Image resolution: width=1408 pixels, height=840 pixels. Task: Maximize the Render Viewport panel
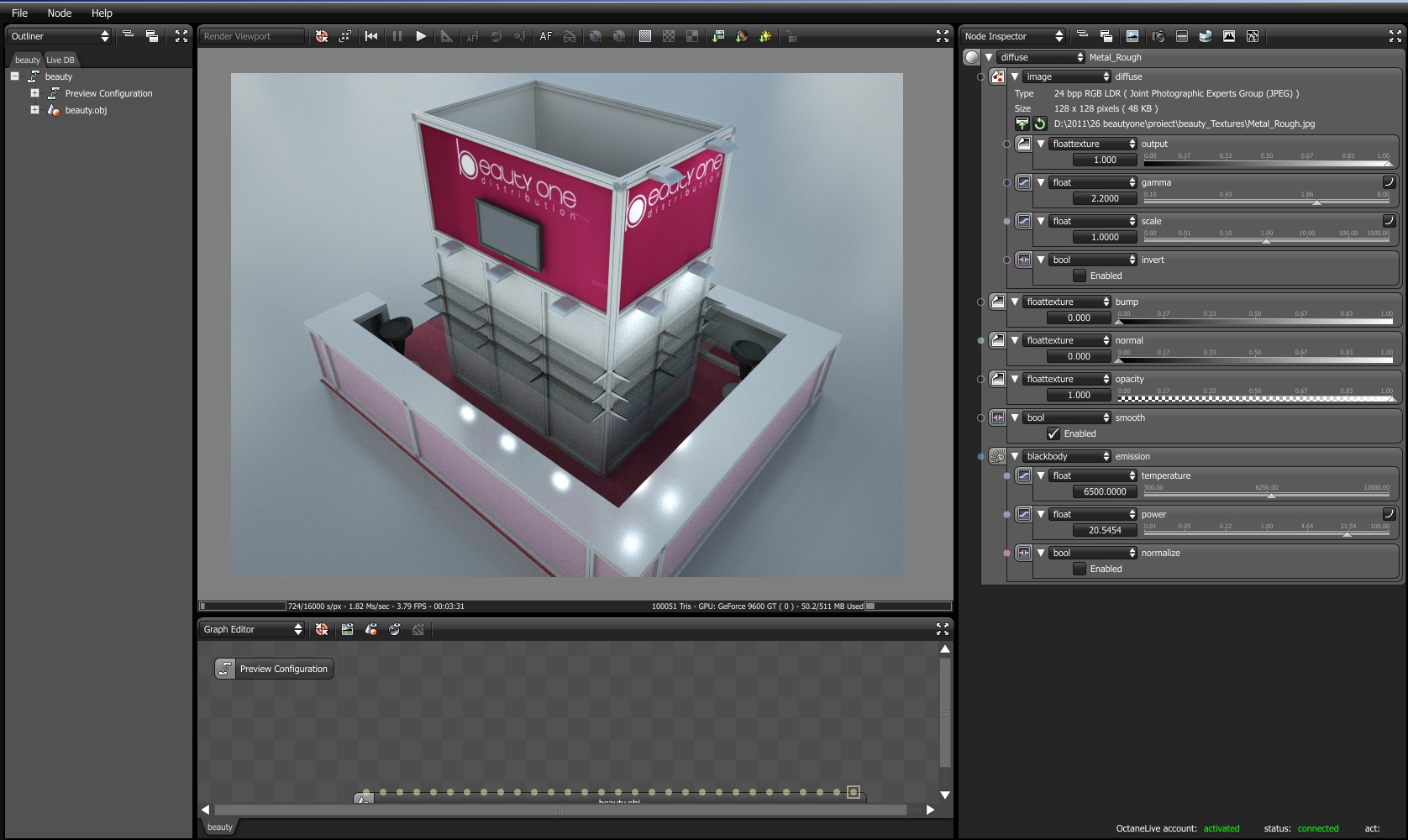point(943,36)
